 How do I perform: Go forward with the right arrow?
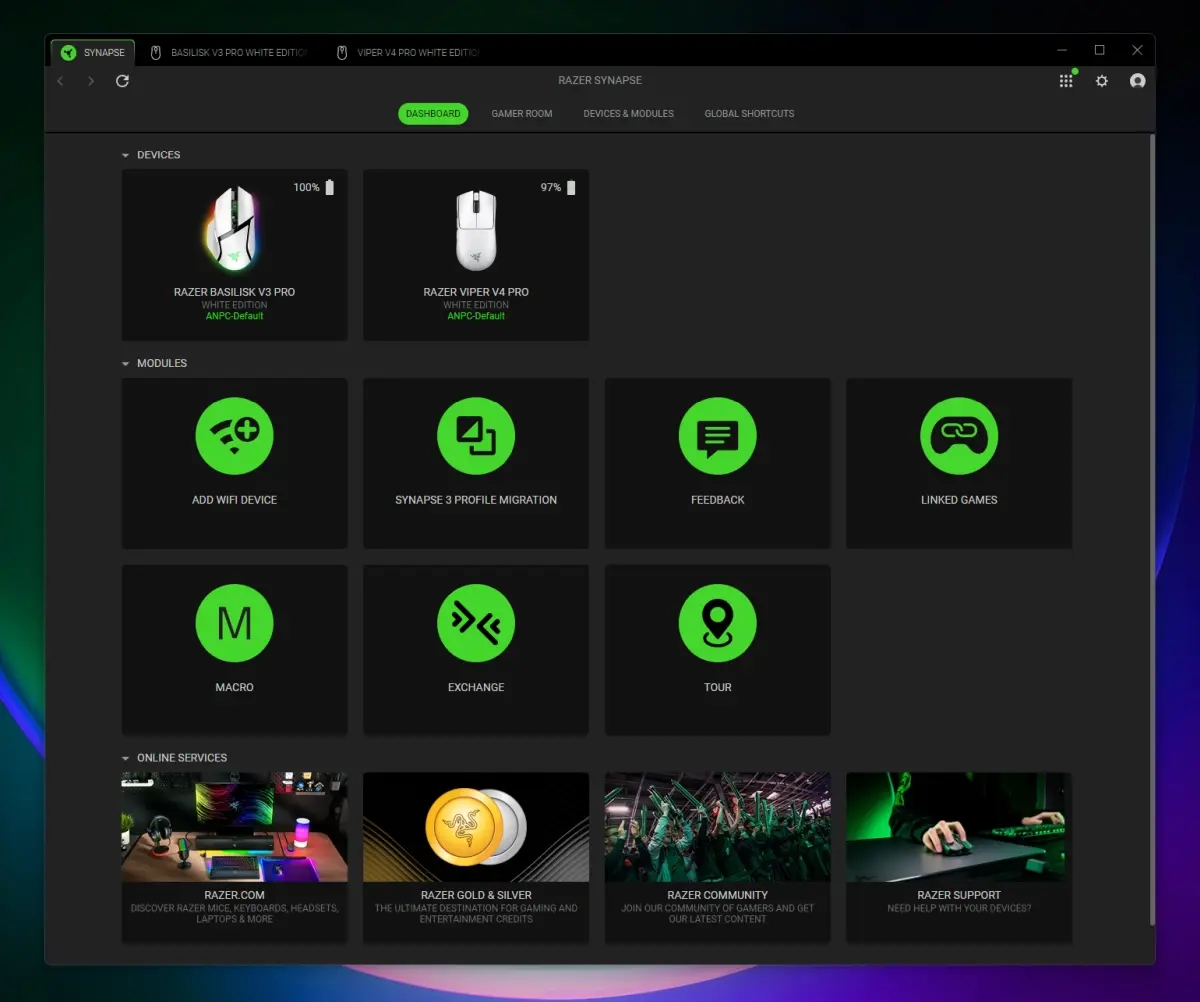click(x=91, y=81)
